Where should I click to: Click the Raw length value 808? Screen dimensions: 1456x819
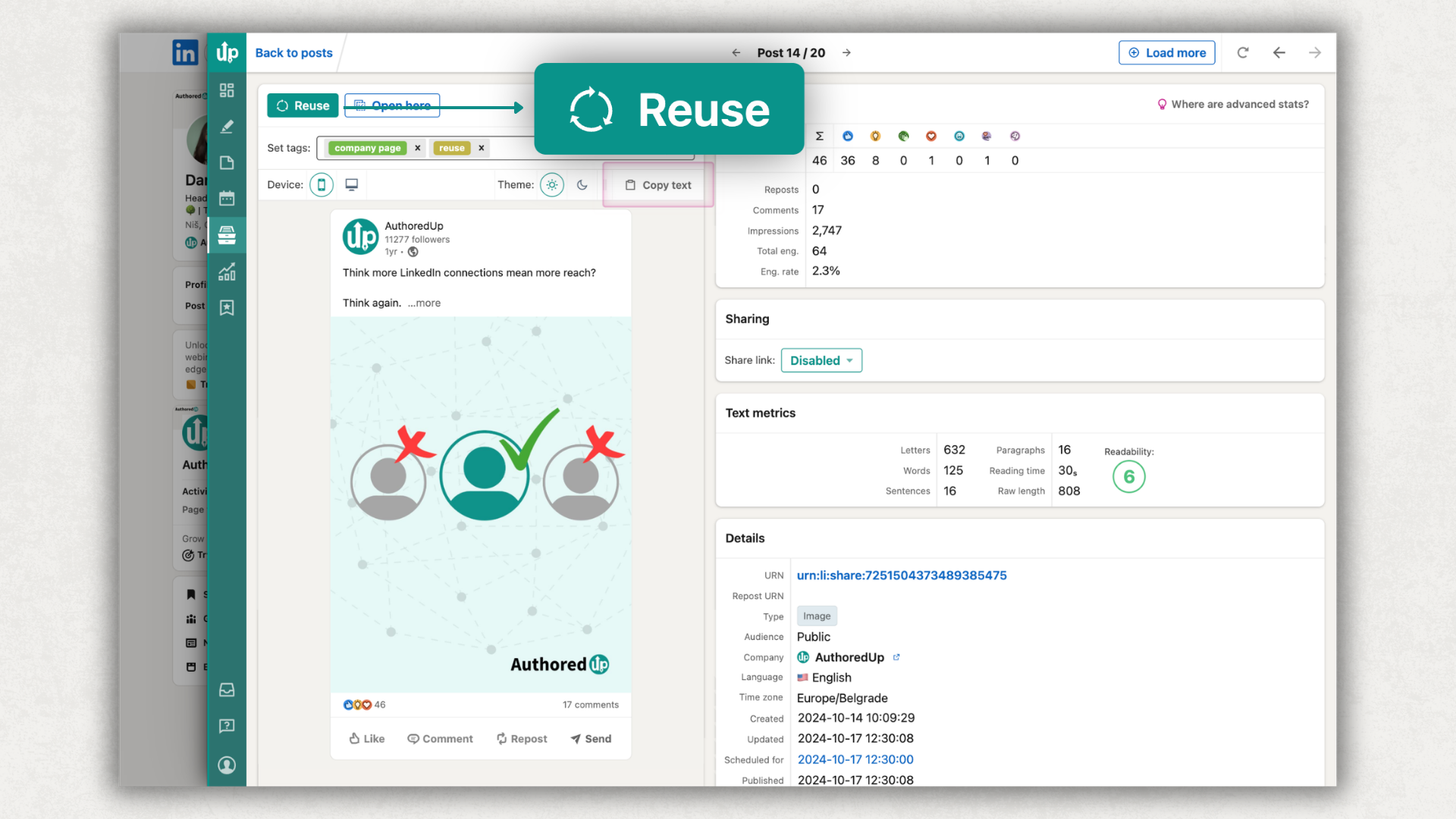tap(1069, 491)
